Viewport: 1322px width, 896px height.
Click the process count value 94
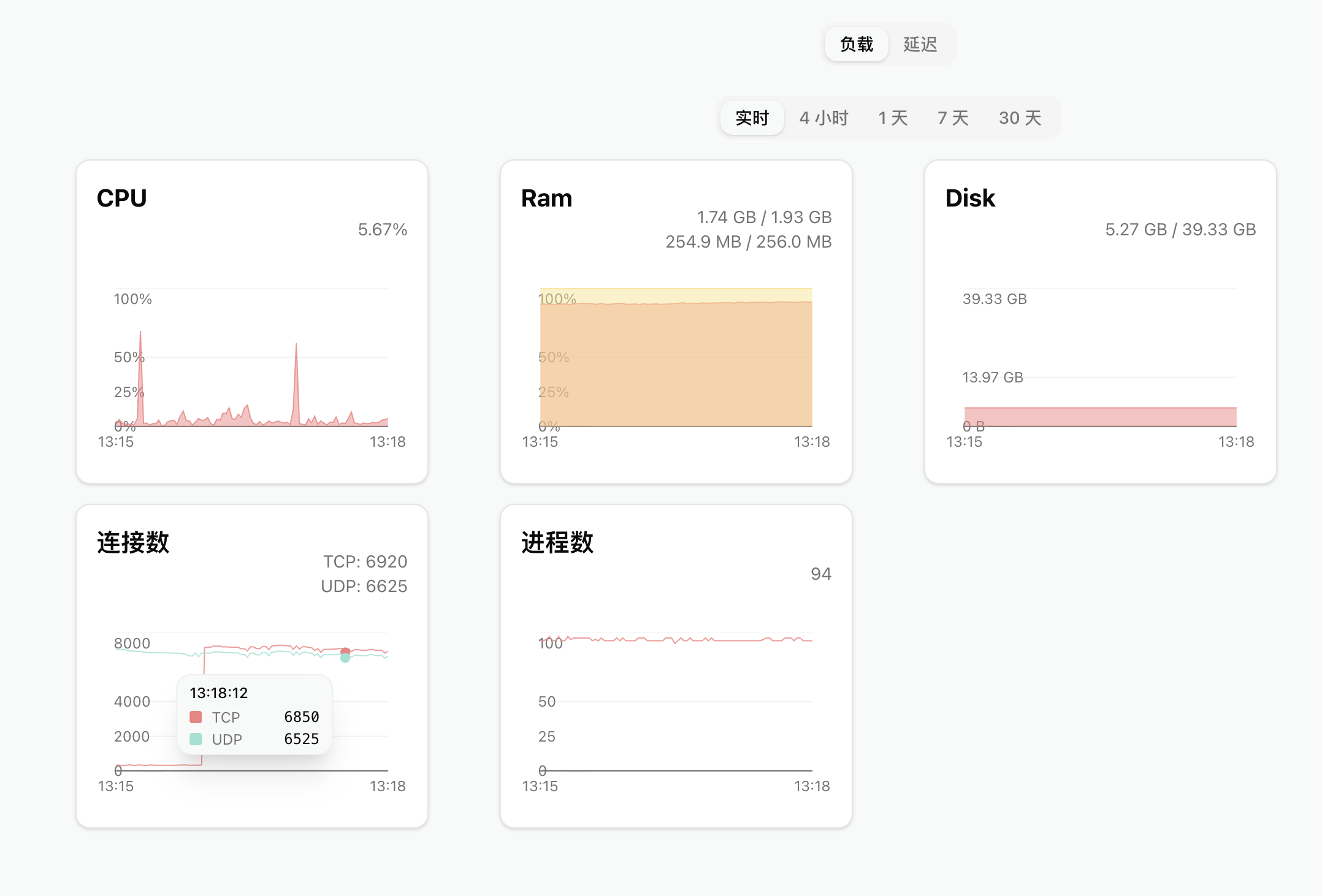tap(820, 574)
